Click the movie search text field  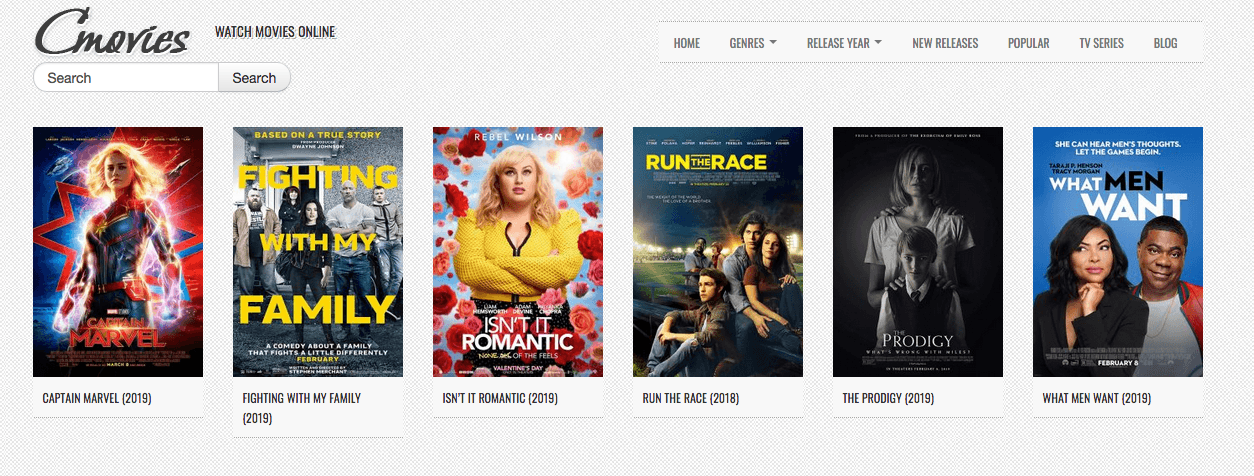pyautogui.click(x=126, y=78)
